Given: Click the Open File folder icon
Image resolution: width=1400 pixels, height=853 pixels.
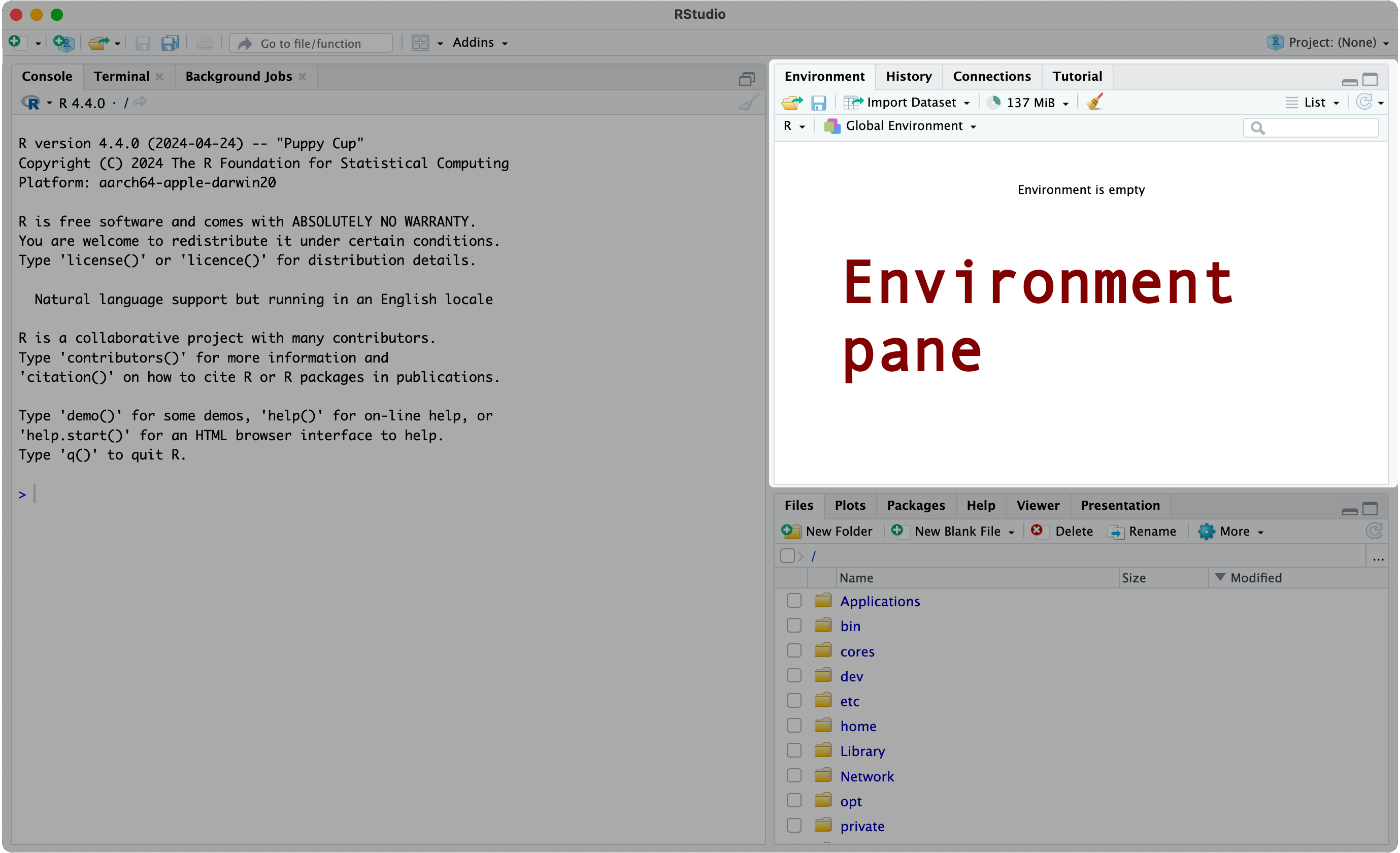Looking at the screenshot, I should click(x=98, y=43).
